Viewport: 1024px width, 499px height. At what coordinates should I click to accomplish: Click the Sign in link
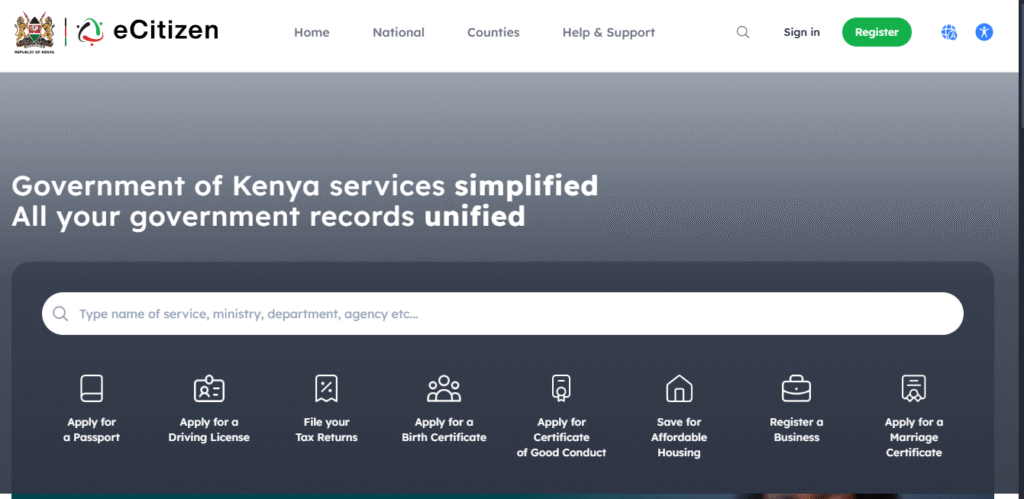pyautogui.click(x=801, y=32)
